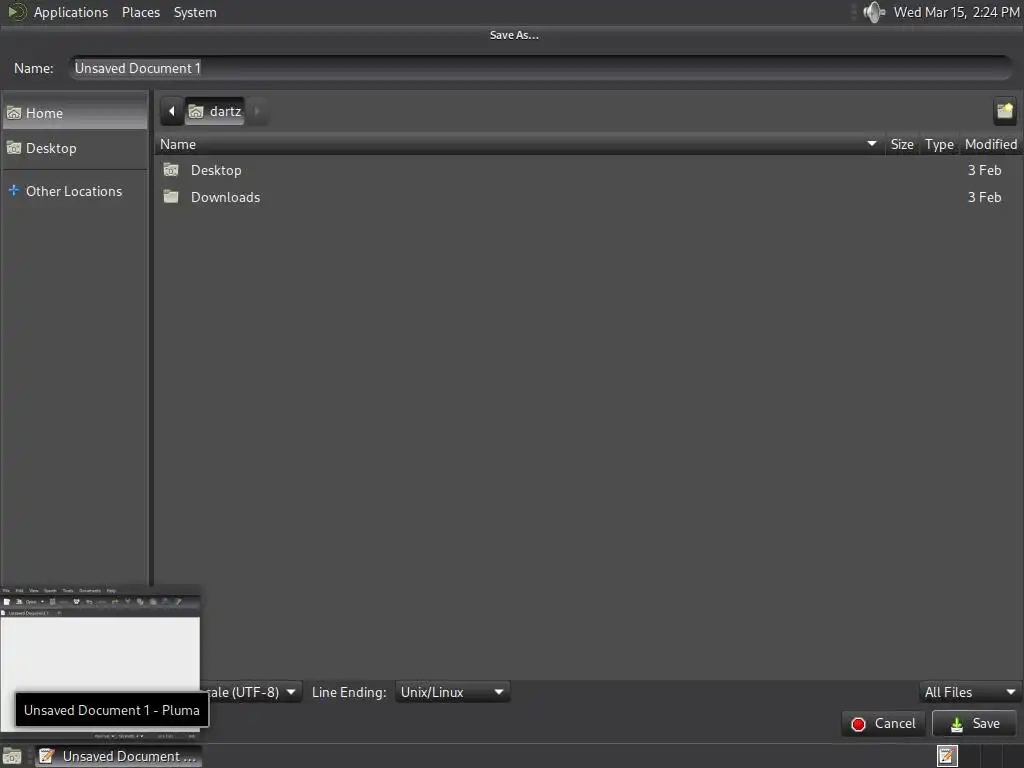
Task: Select the Desktop folder row name
Action: [x=216, y=170]
